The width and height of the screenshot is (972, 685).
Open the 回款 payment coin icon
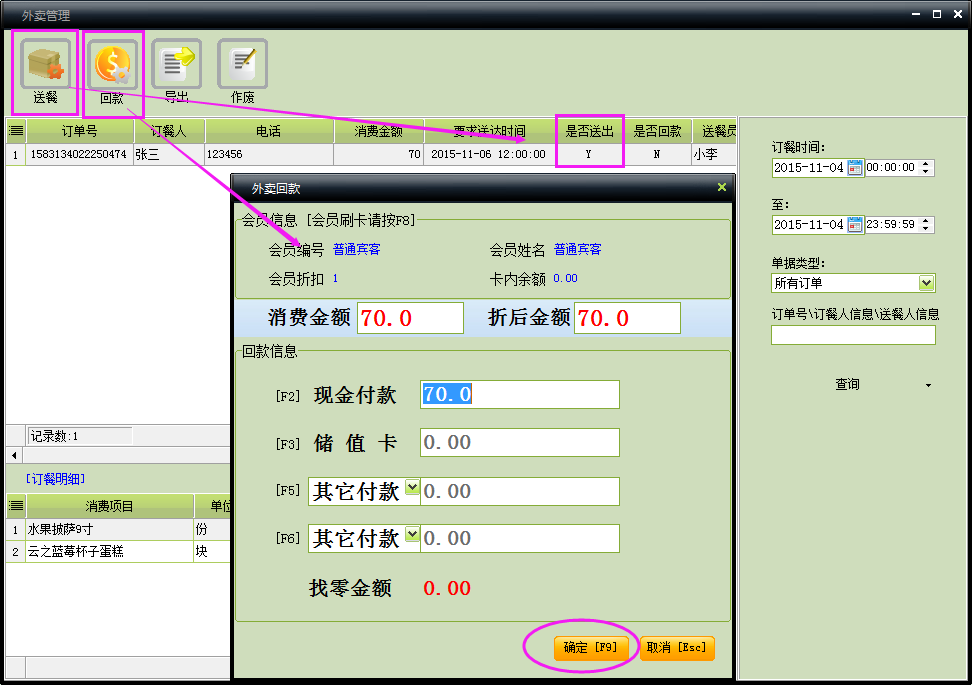(112, 64)
